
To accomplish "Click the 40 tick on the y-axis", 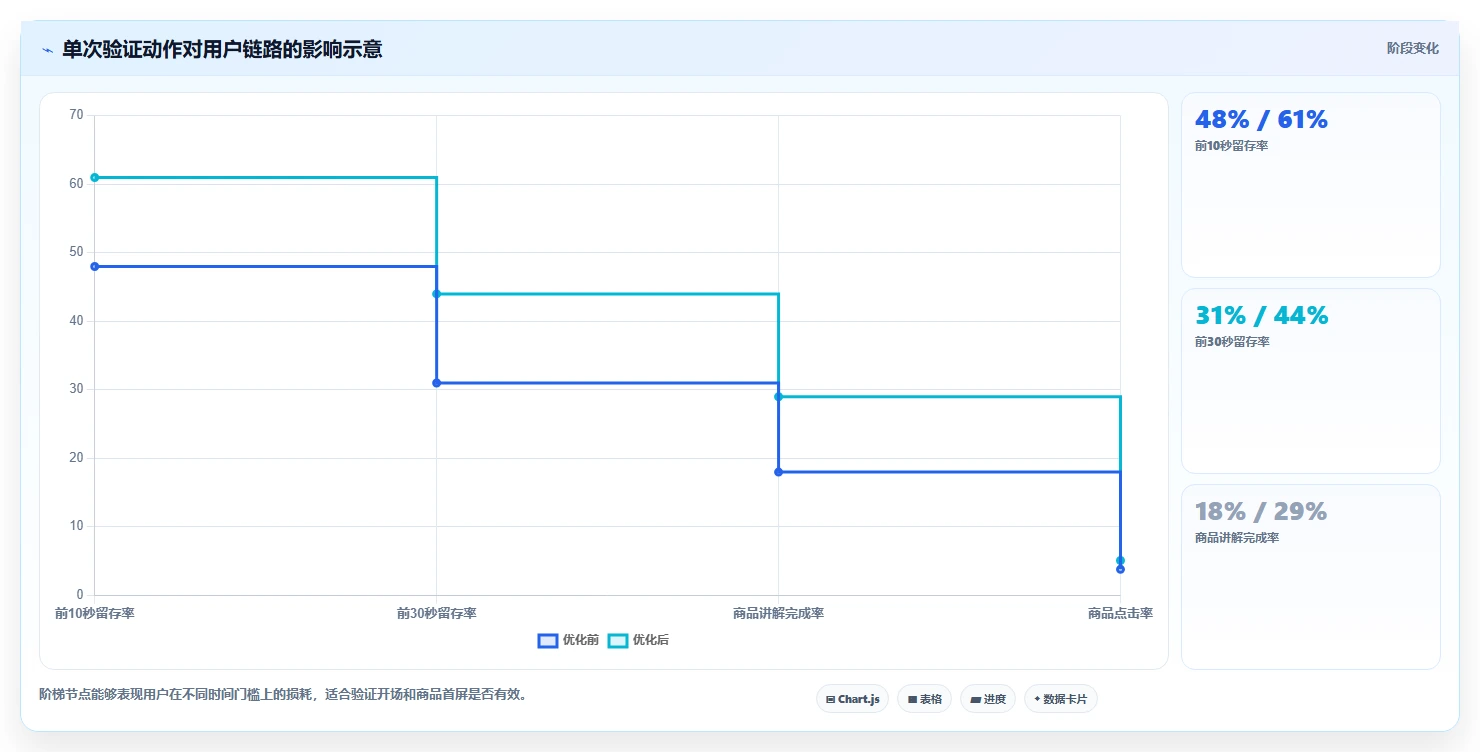I will click(x=76, y=321).
